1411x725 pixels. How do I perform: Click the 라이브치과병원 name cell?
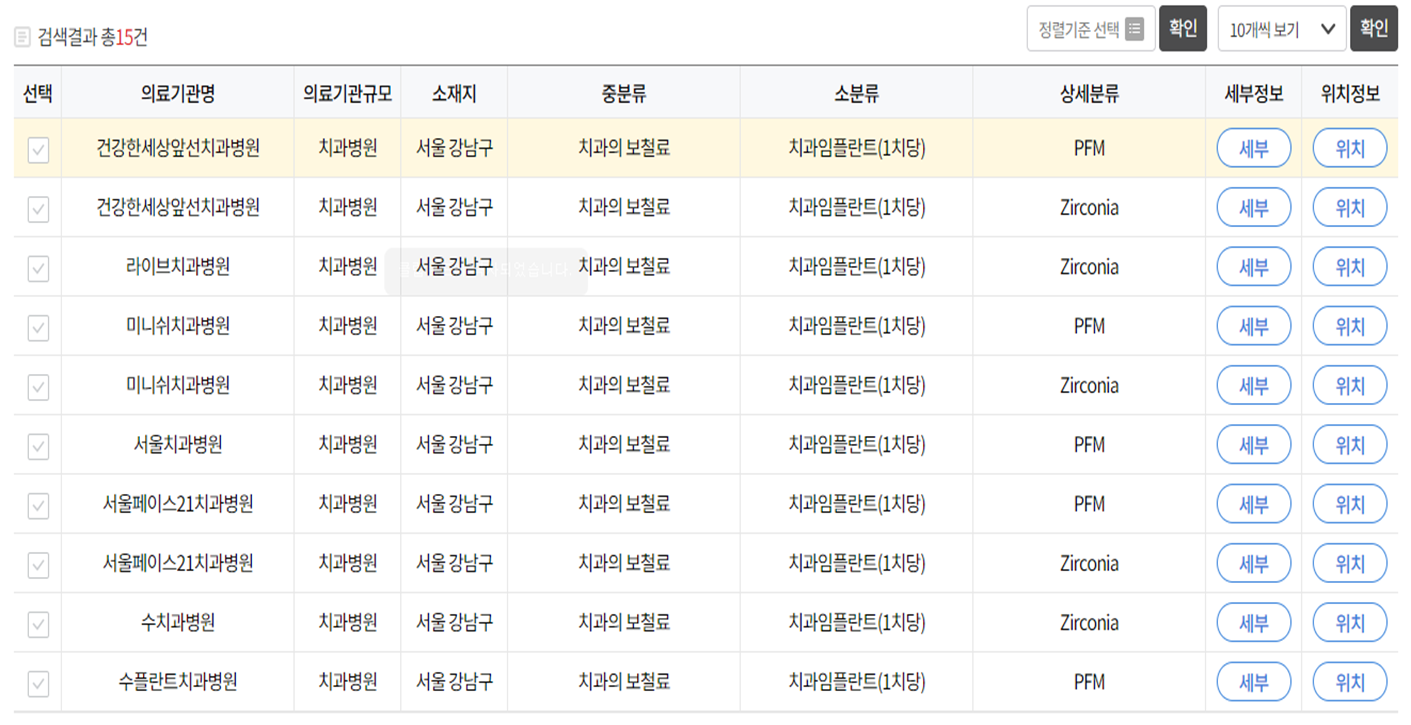coord(178,266)
